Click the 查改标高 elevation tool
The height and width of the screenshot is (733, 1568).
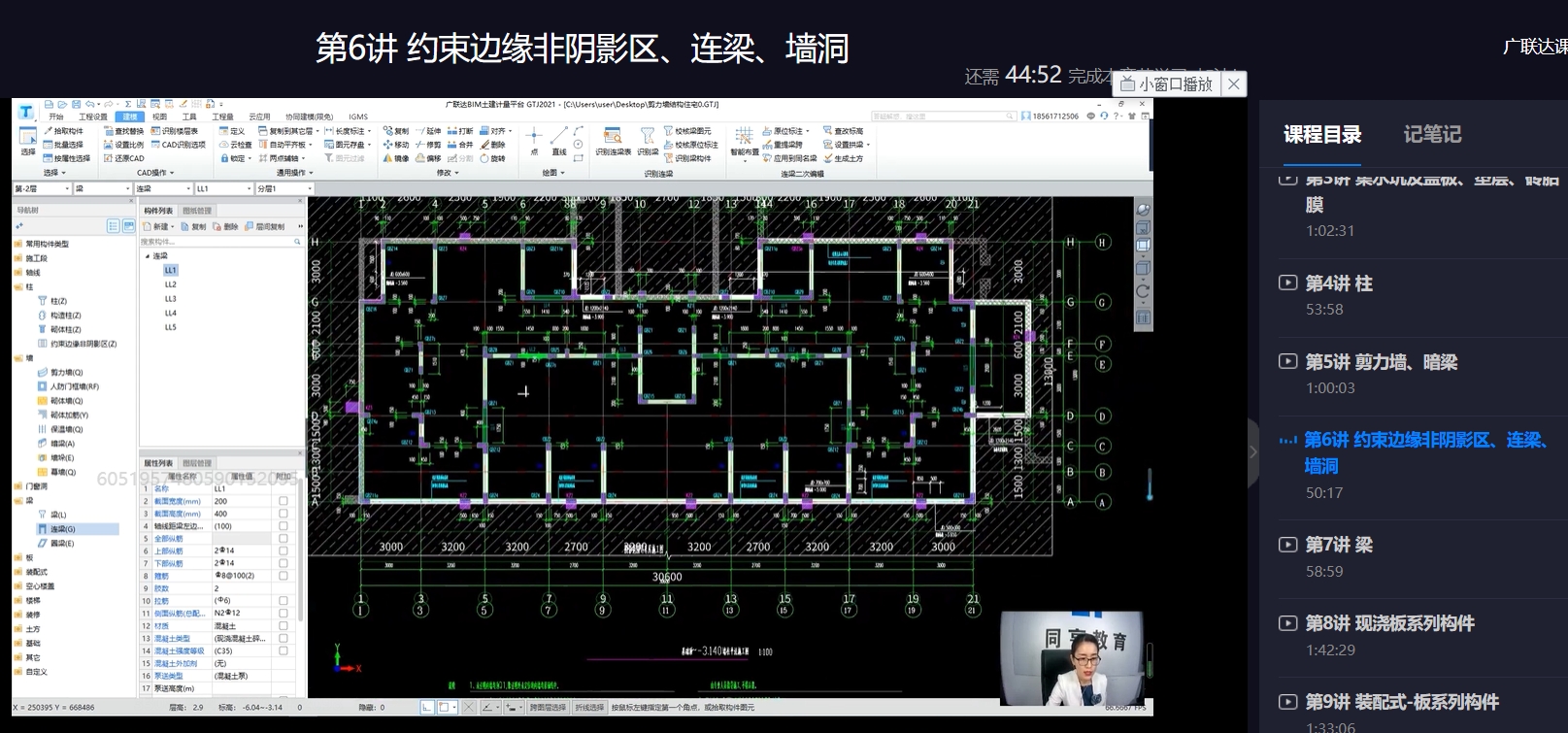844,131
